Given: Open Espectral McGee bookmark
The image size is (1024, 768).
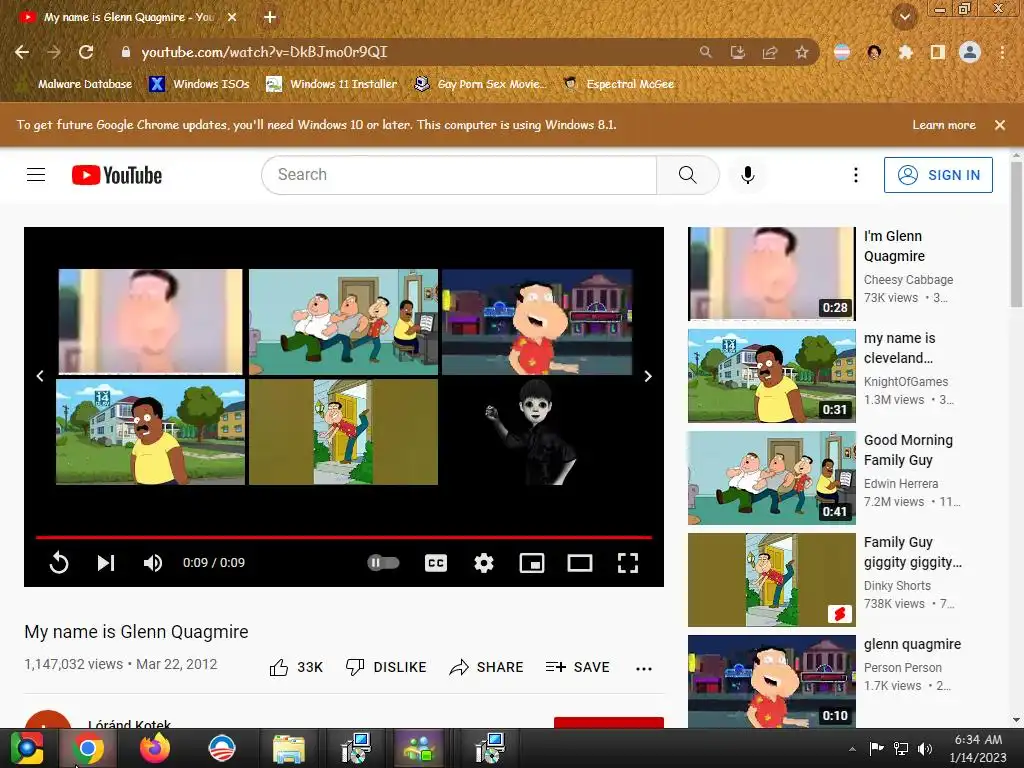Looking at the screenshot, I should click(618, 84).
